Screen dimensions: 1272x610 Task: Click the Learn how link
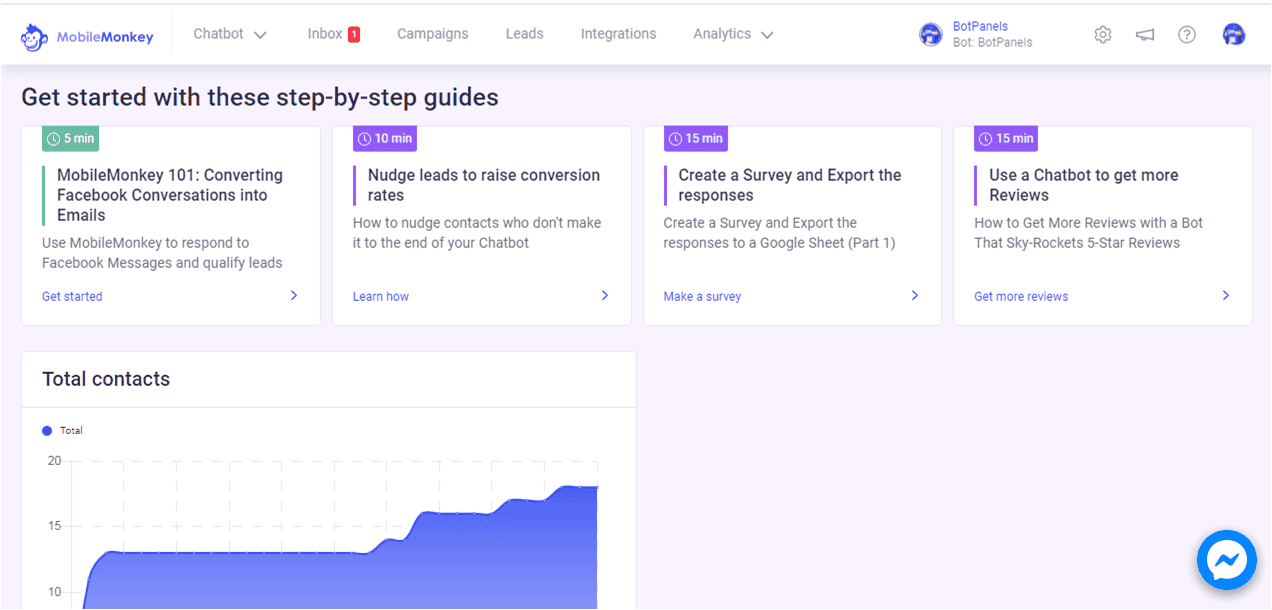tap(381, 296)
